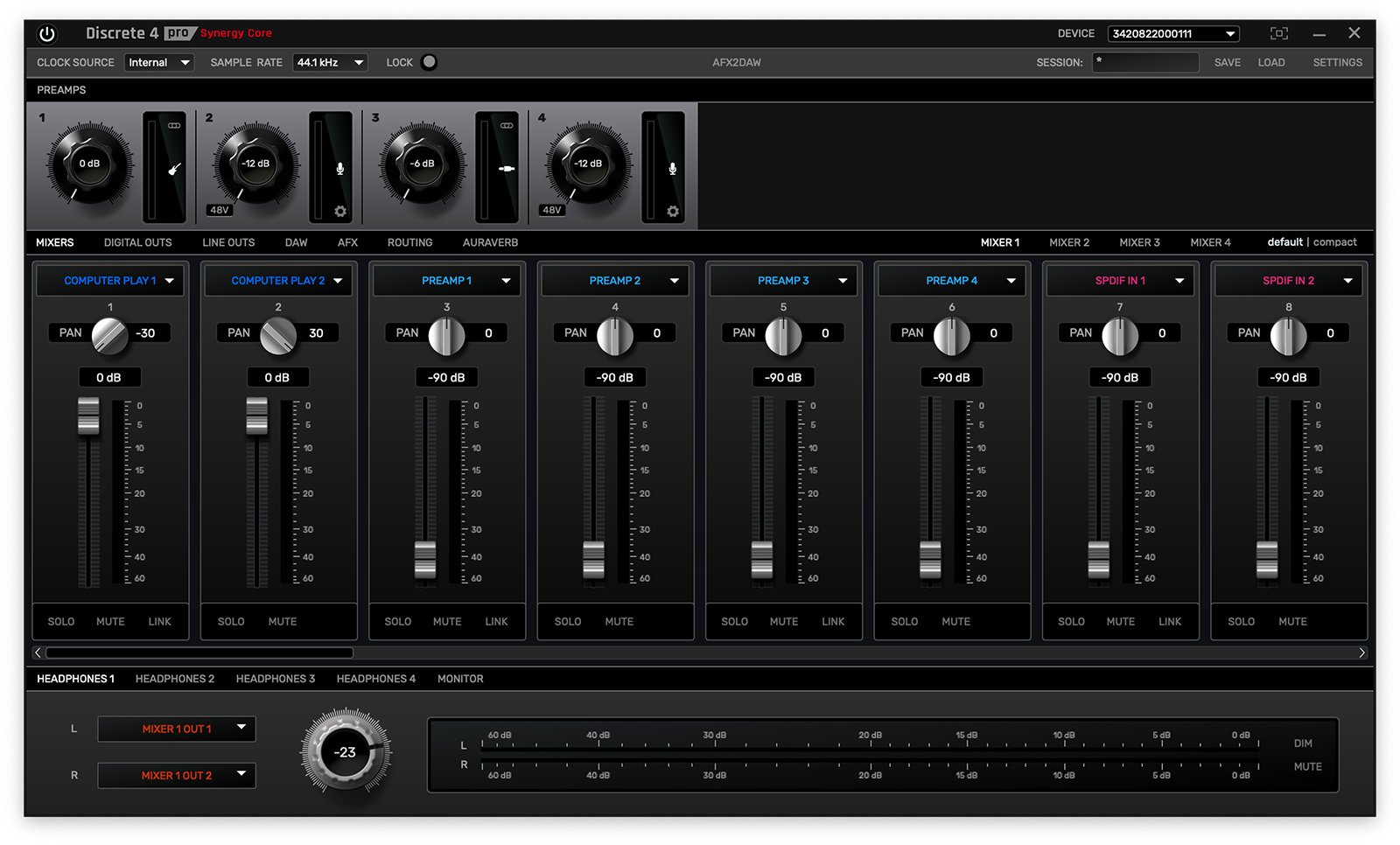Solo the Computer Play 1 channel

61,622
